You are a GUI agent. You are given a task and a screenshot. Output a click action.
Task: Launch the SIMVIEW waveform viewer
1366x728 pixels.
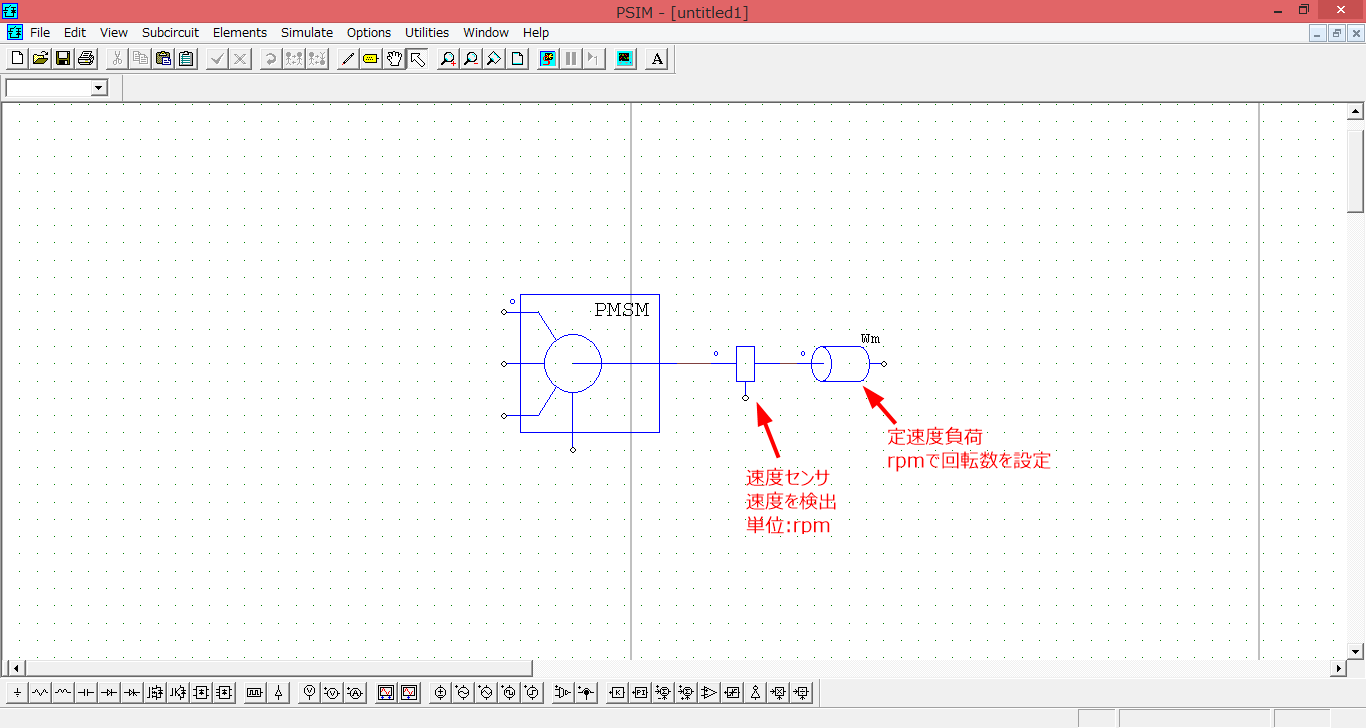click(624, 58)
